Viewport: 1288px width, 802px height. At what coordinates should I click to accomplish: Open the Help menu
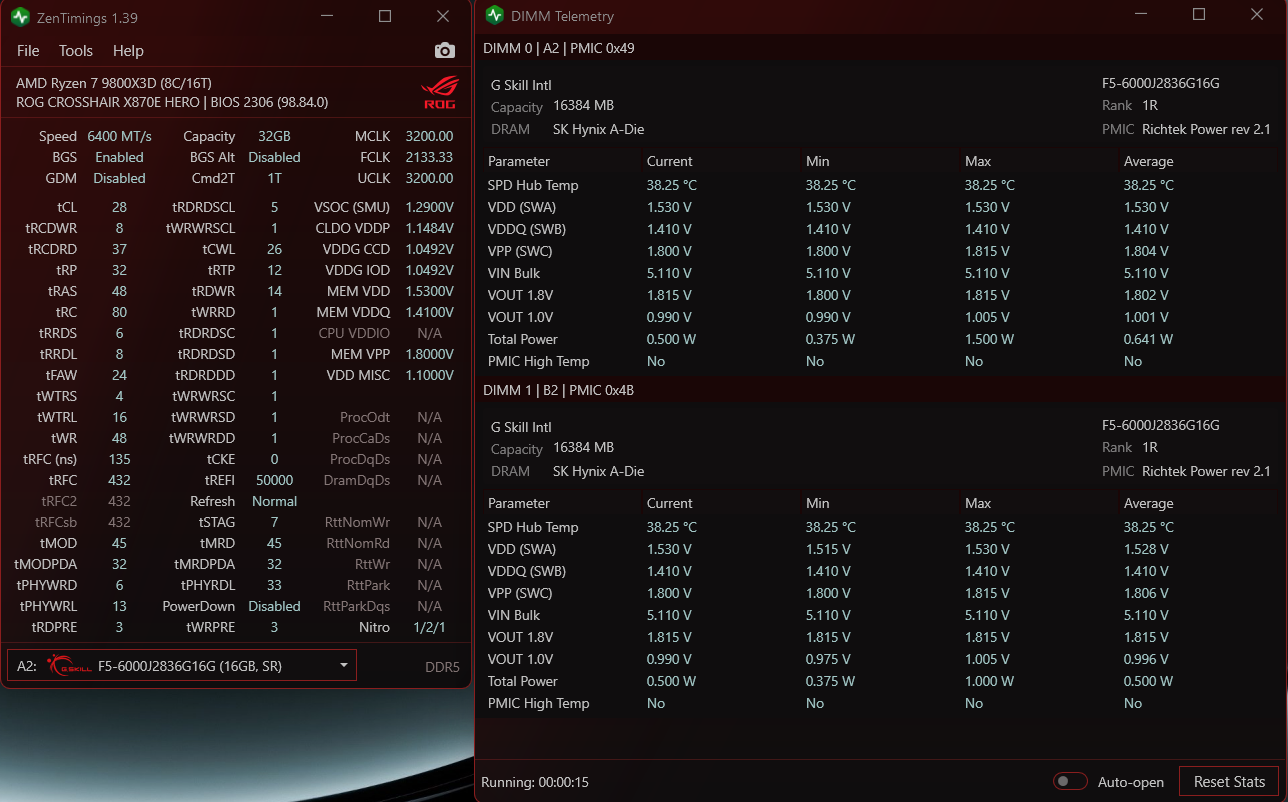(x=128, y=51)
